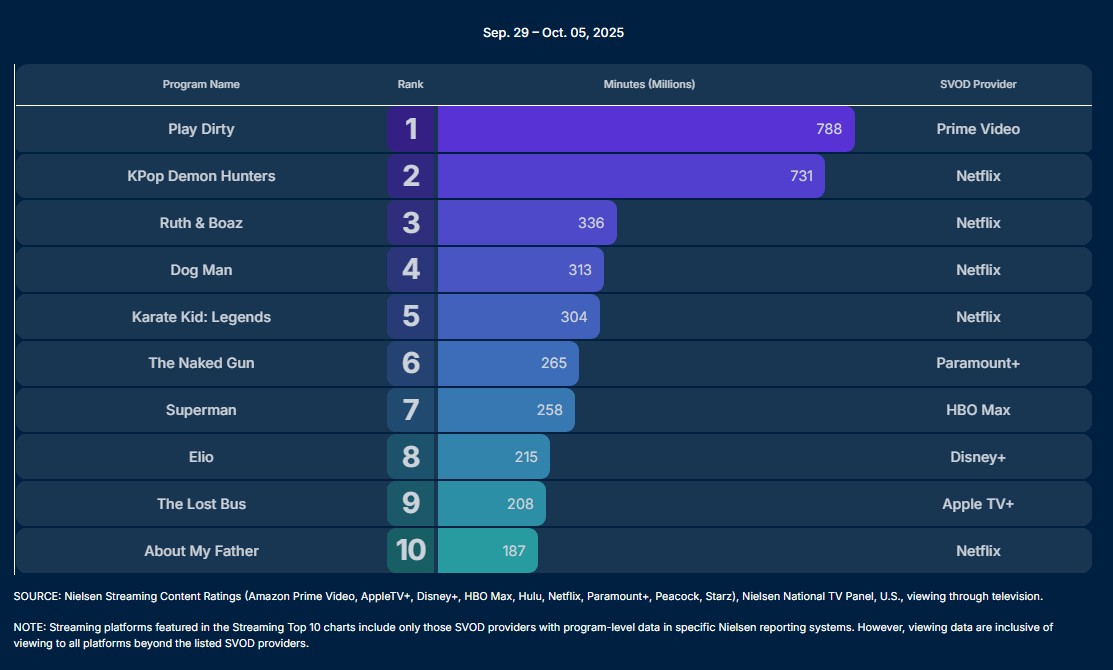Select the Paramount+ provider label

(978, 363)
